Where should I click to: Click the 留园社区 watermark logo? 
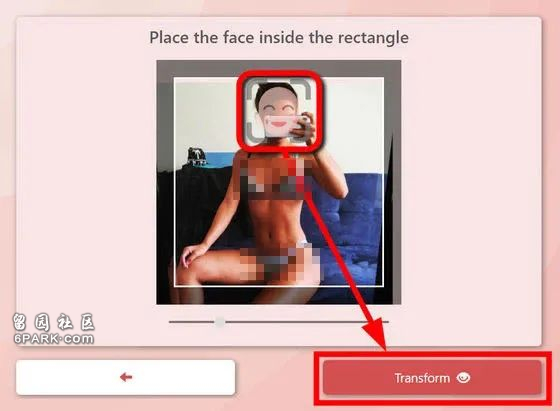[x=54, y=322]
